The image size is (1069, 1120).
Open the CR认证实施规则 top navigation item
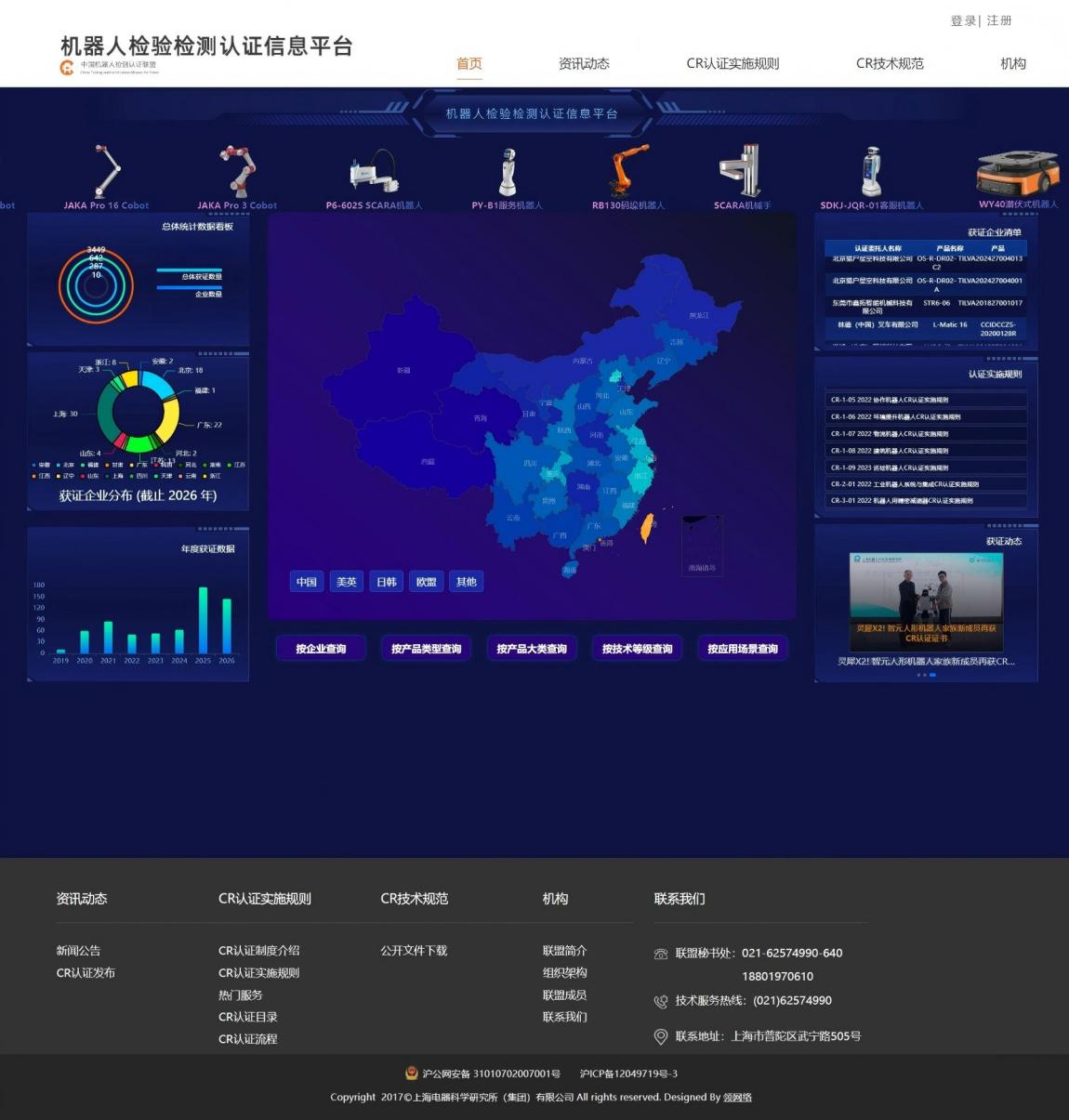point(732,63)
